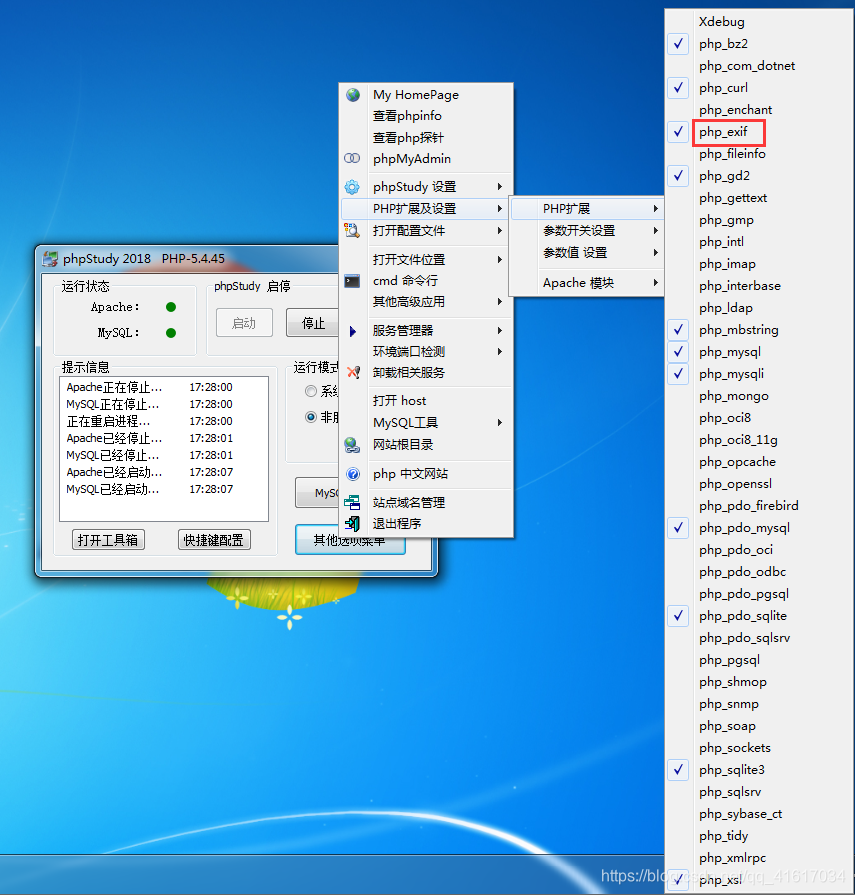Viewport: 855px width, 895px height.
Task: Enable the php_opcache extension
Action: pos(759,462)
